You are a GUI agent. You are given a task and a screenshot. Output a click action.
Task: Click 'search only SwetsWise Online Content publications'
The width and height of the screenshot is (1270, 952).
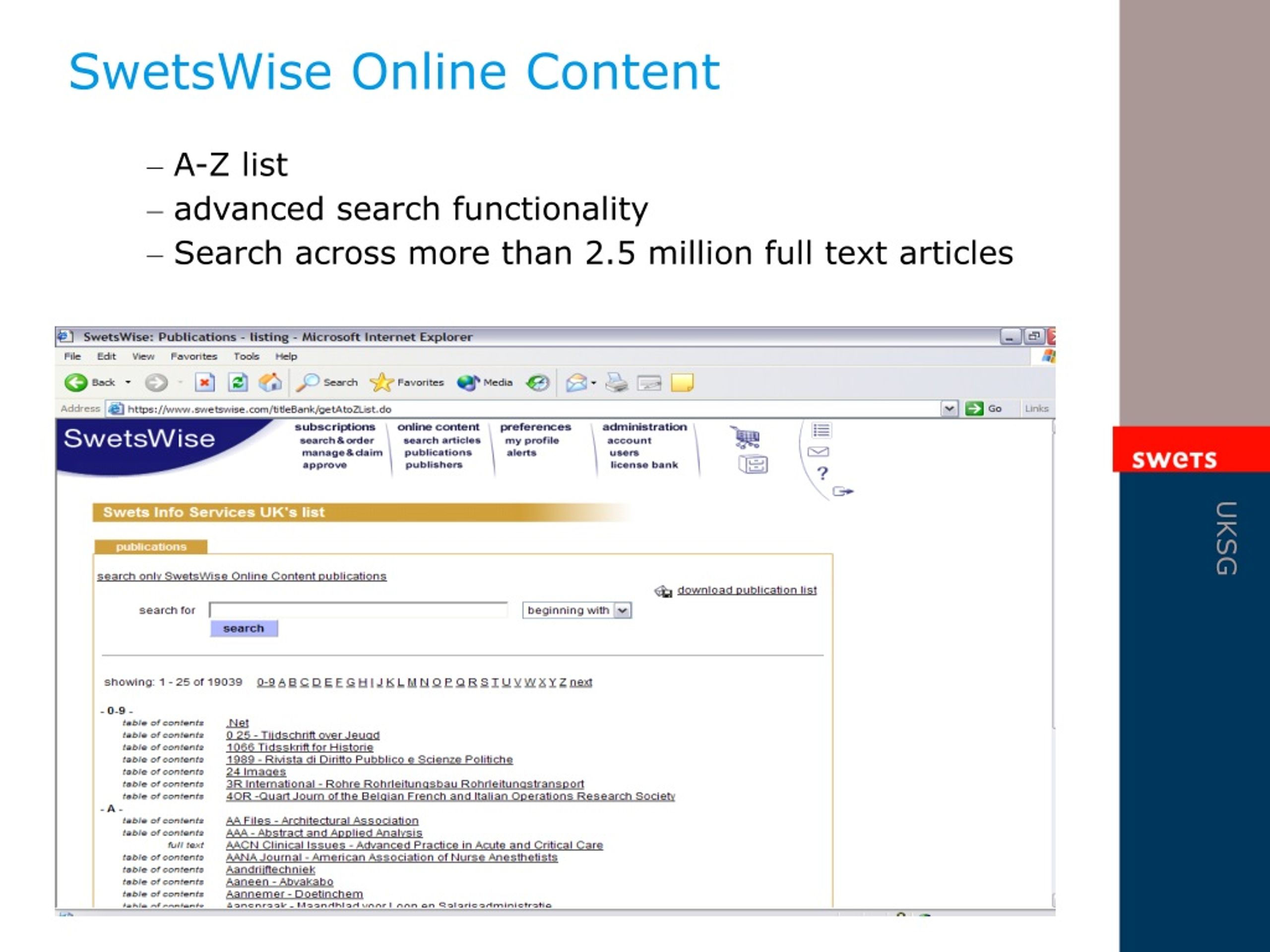point(242,576)
